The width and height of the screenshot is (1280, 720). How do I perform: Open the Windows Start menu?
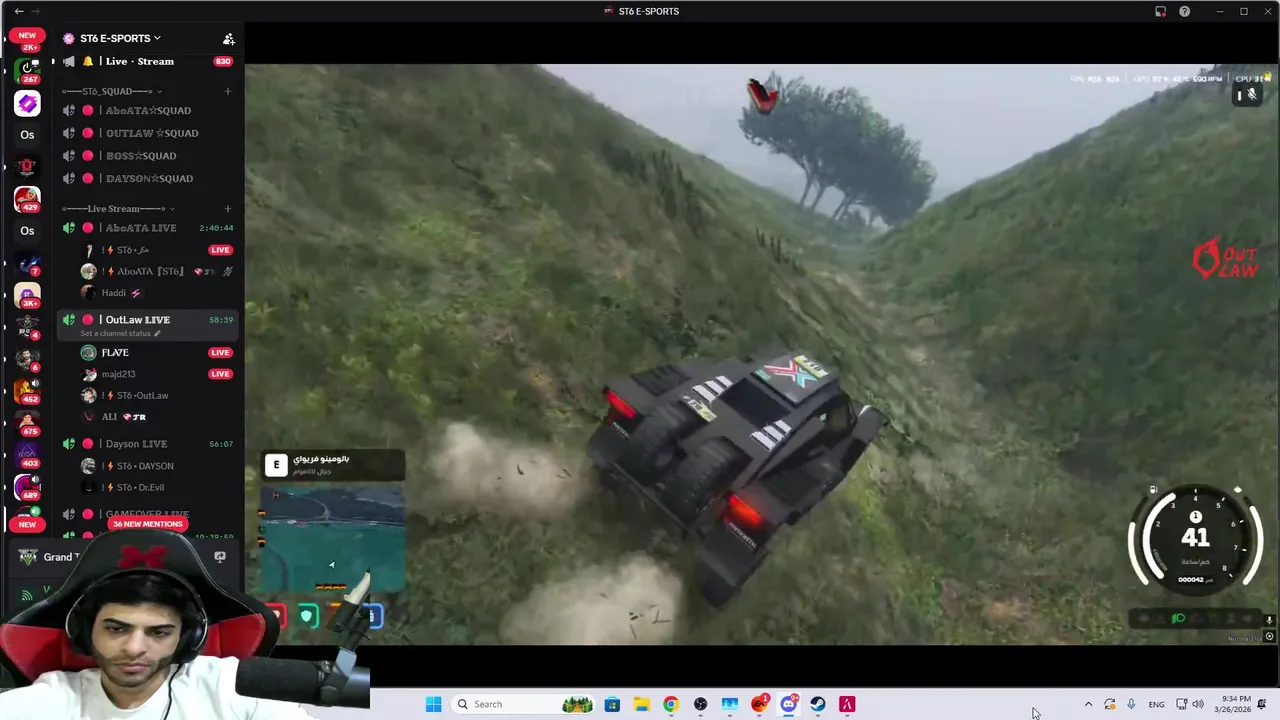[433, 704]
